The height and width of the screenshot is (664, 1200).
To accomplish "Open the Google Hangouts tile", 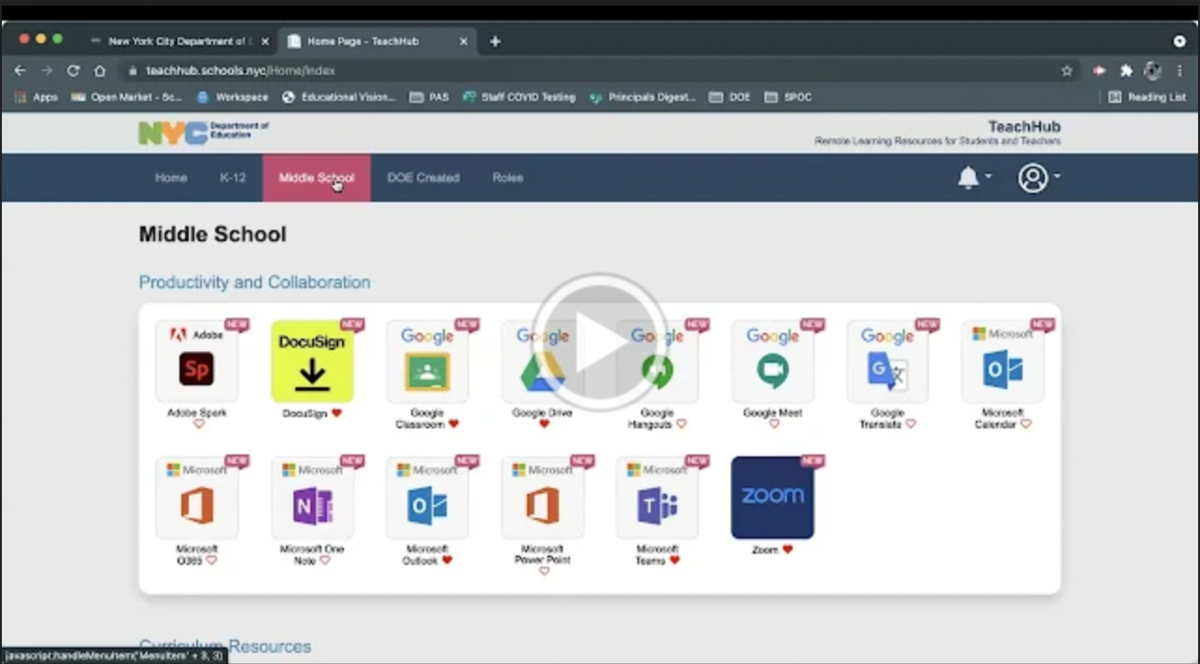I will click(x=657, y=362).
